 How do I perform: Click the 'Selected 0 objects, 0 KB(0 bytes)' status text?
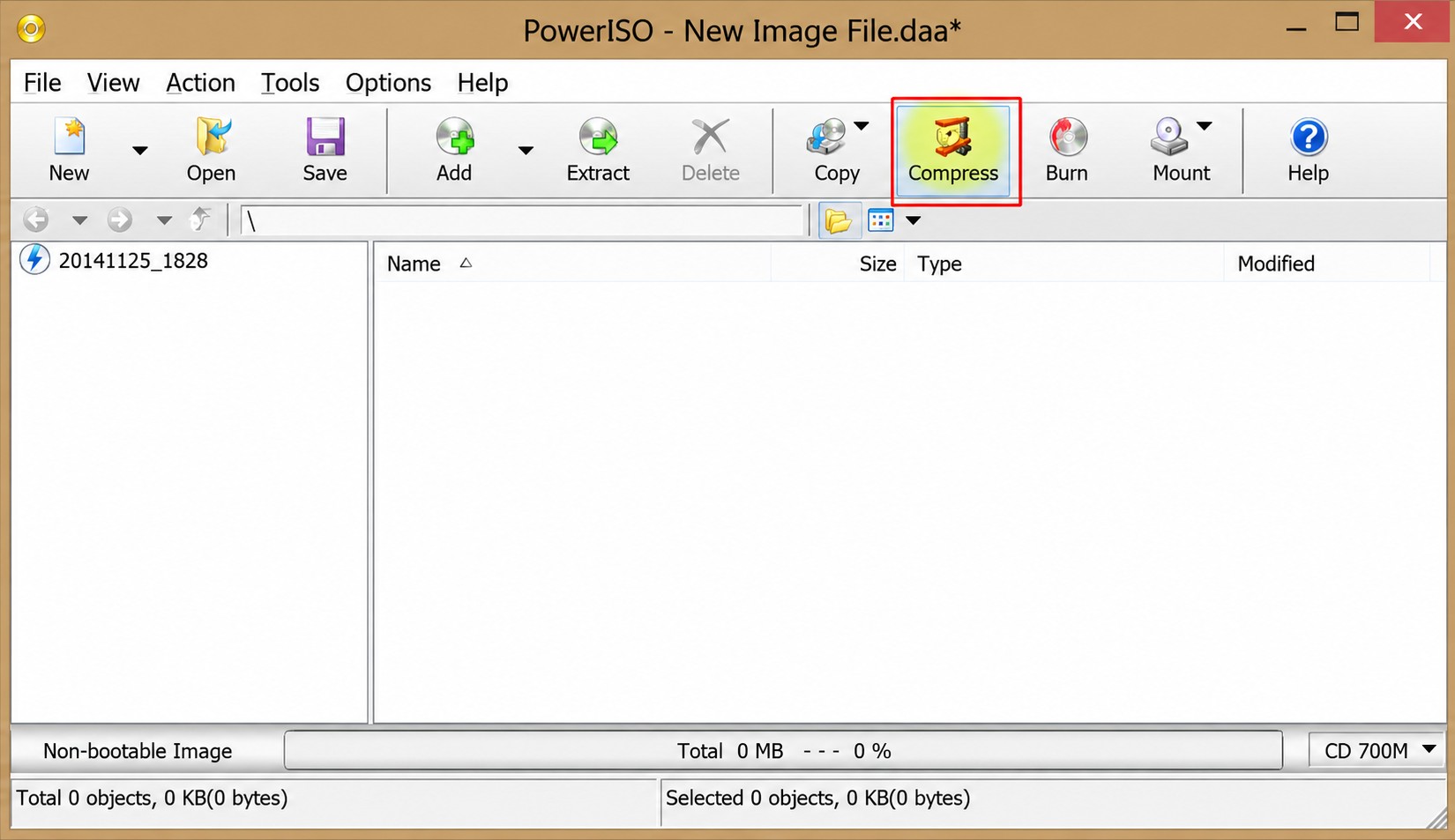tap(817, 798)
